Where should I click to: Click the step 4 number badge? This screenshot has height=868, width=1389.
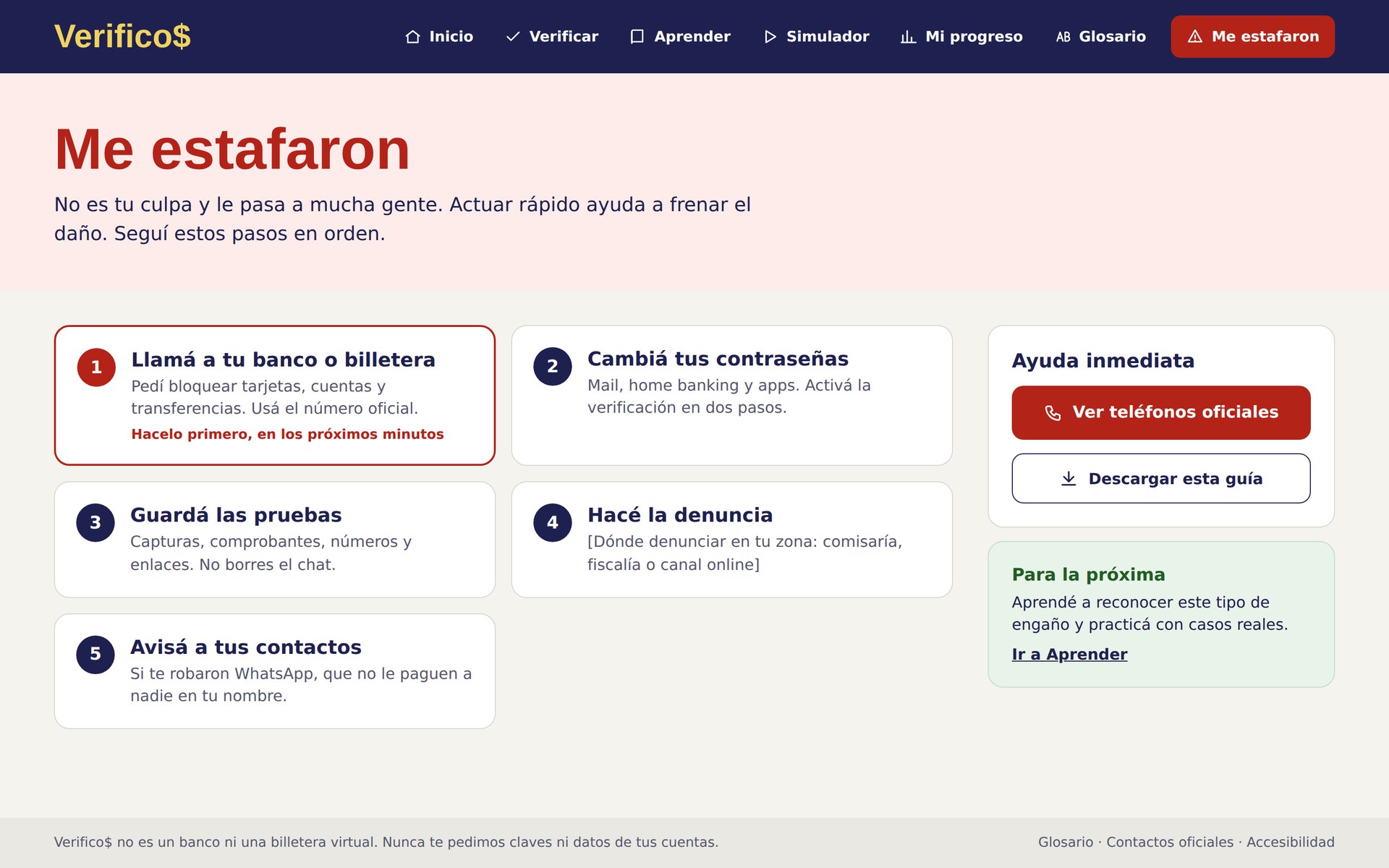[553, 523]
